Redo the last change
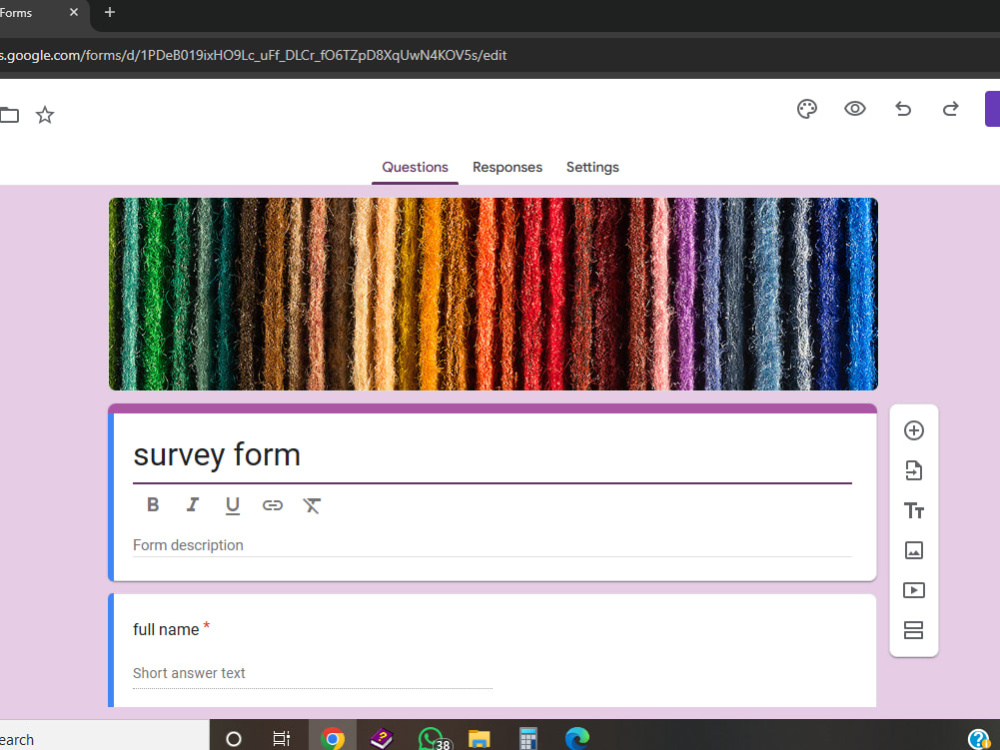Image resolution: width=1000 pixels, height=750 pixels. 950,109
